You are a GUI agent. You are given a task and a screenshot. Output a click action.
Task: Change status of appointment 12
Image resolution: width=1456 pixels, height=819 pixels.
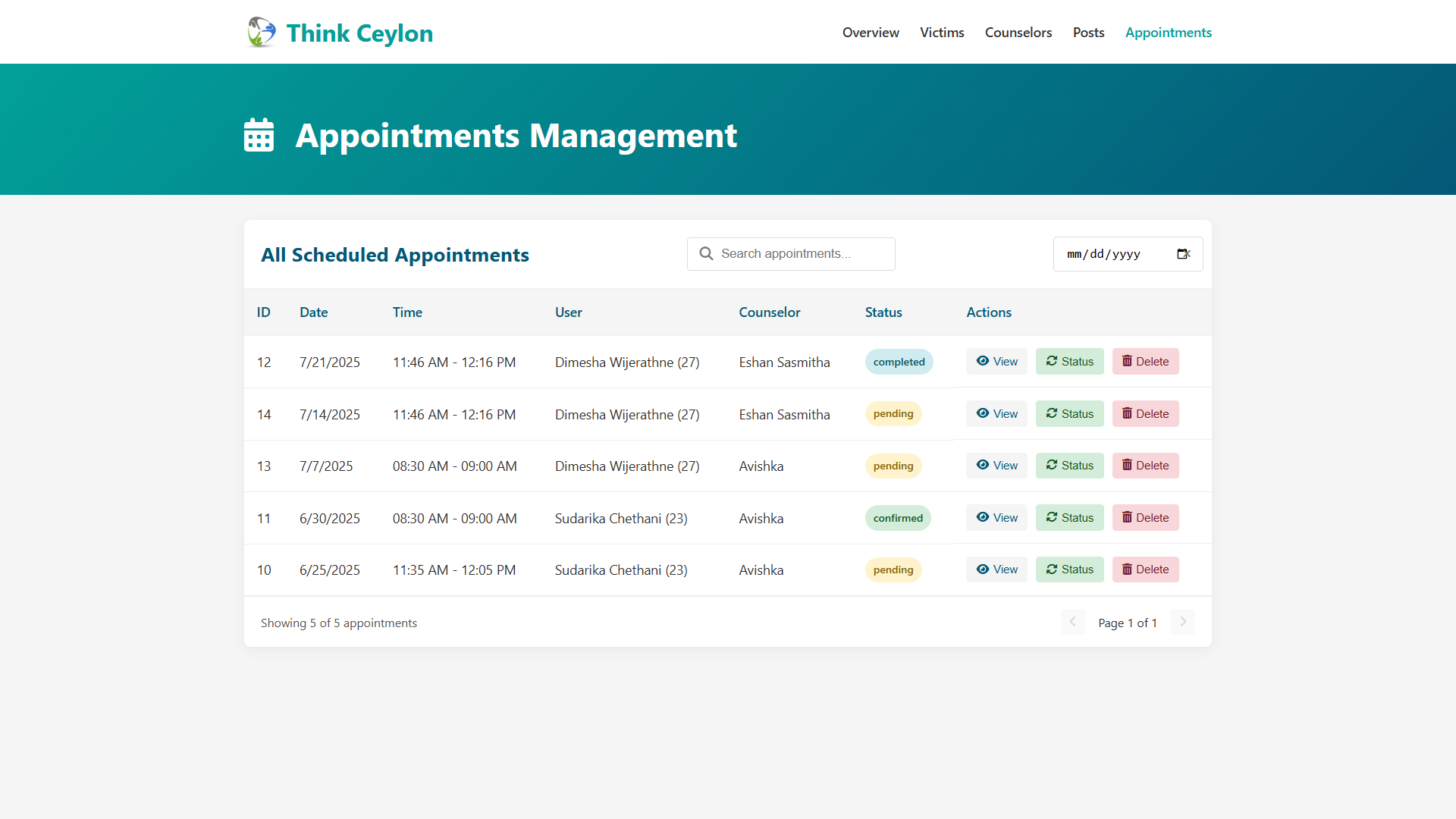(x=1070, y=362)
